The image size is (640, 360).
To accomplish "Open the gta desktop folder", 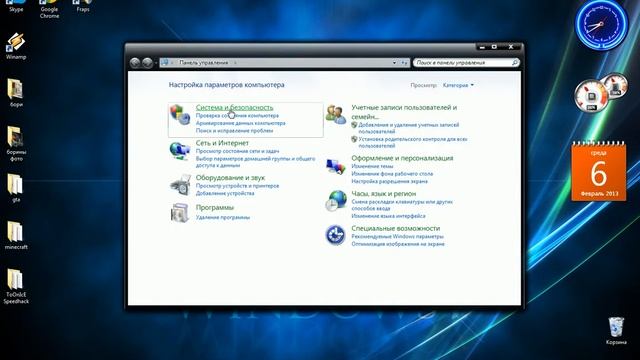I will 16,188.
